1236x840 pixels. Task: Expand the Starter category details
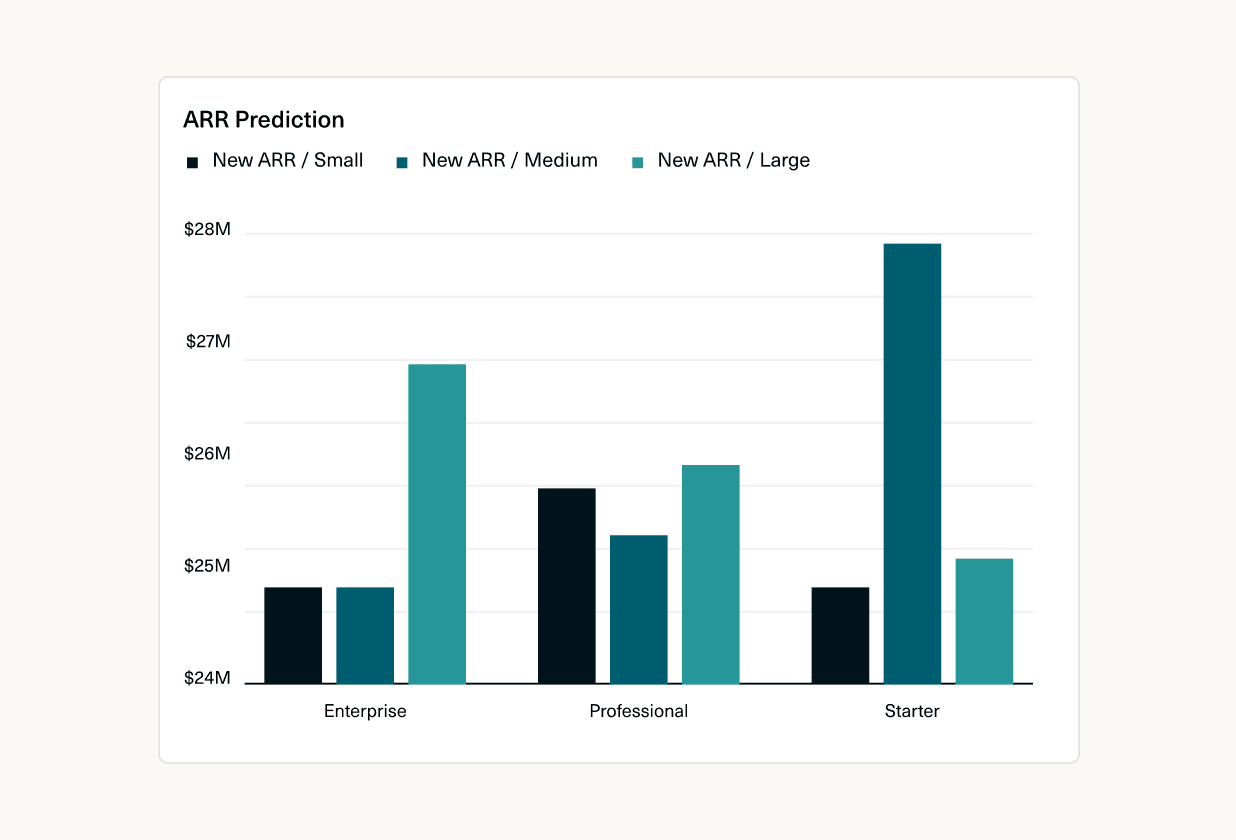tap(911, 711)
